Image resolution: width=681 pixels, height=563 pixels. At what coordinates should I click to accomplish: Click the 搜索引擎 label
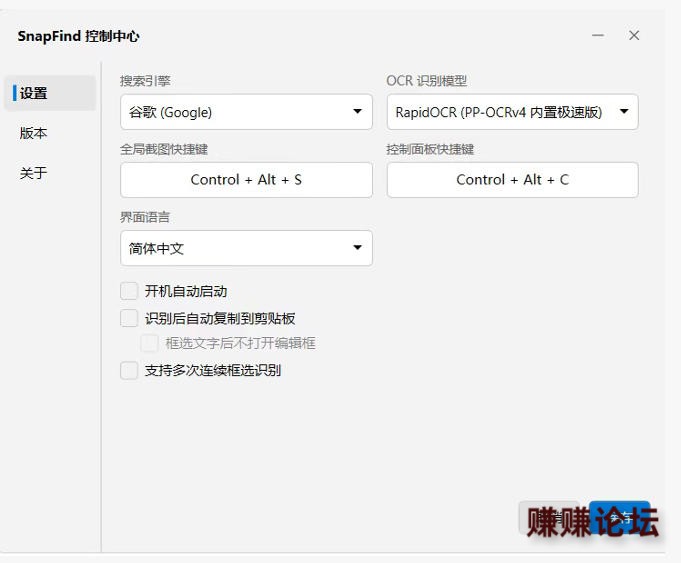coord(145,81)
